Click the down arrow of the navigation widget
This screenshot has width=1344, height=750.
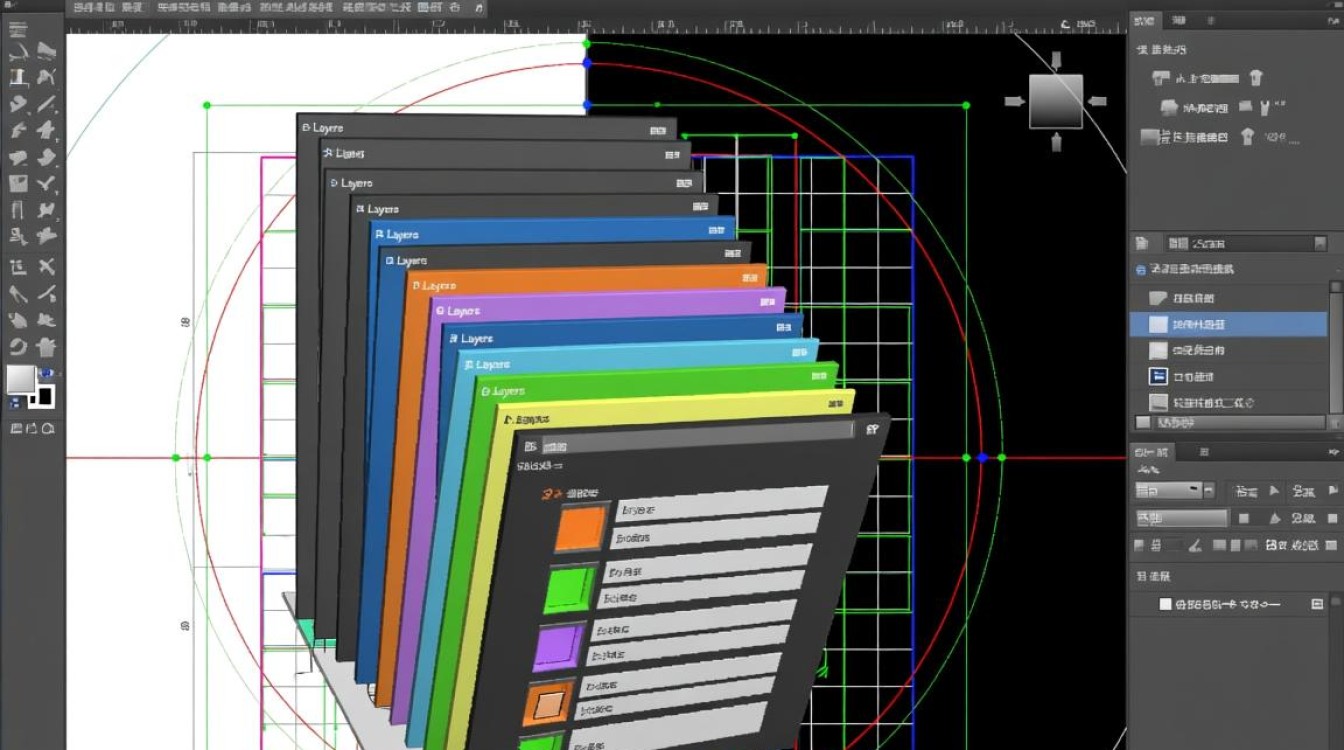[1056, 143]
